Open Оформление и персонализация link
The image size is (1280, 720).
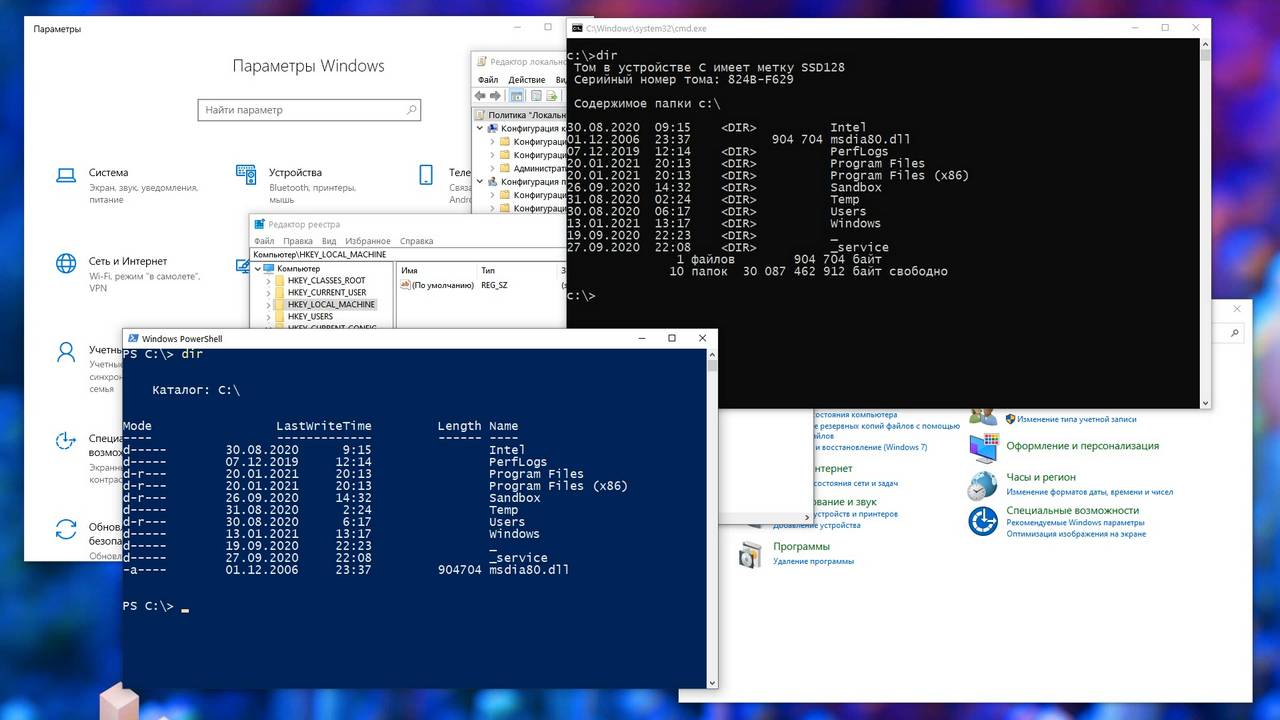click(1083, 446)
